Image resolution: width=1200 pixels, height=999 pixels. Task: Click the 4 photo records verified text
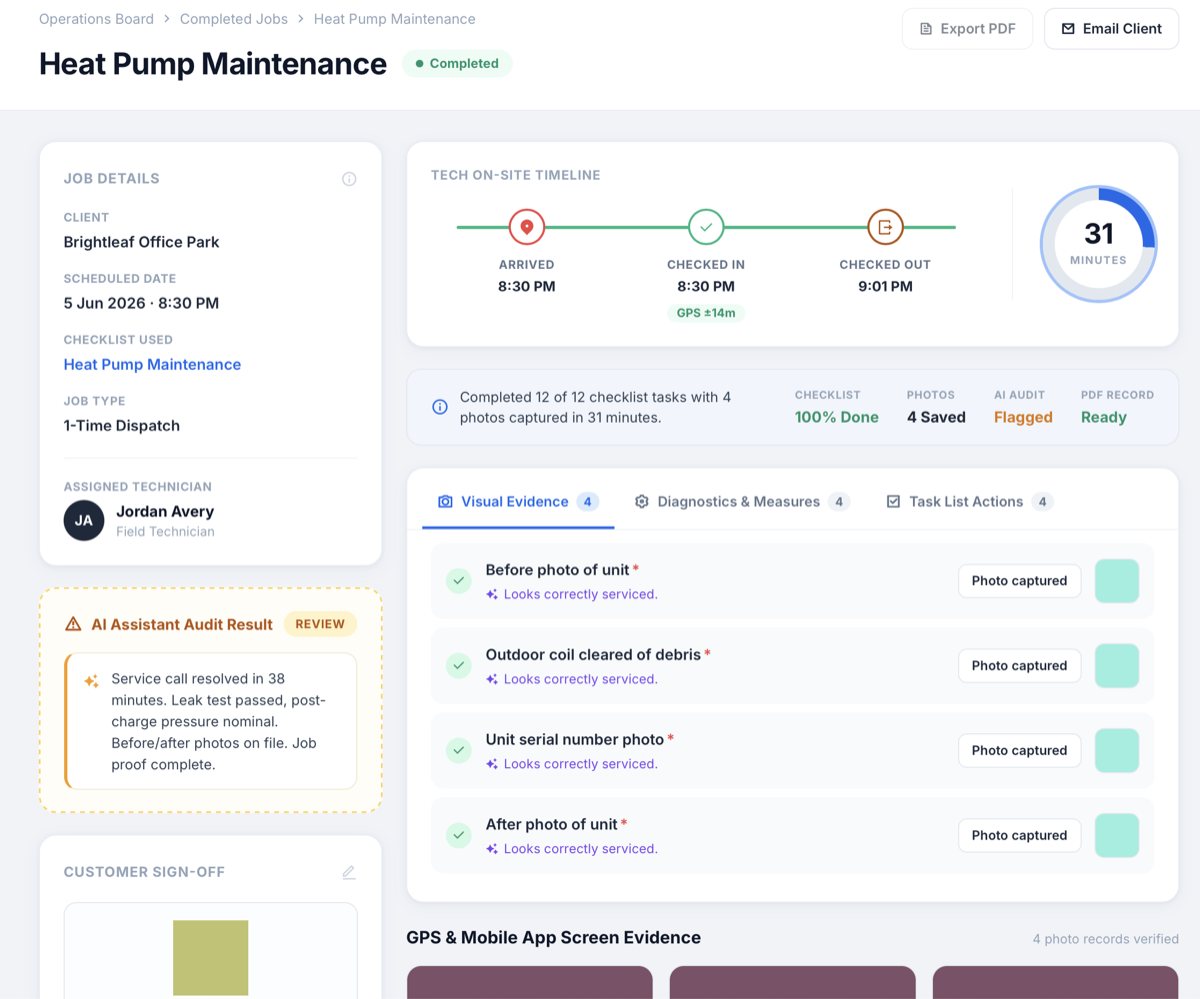click(1106, 939)
